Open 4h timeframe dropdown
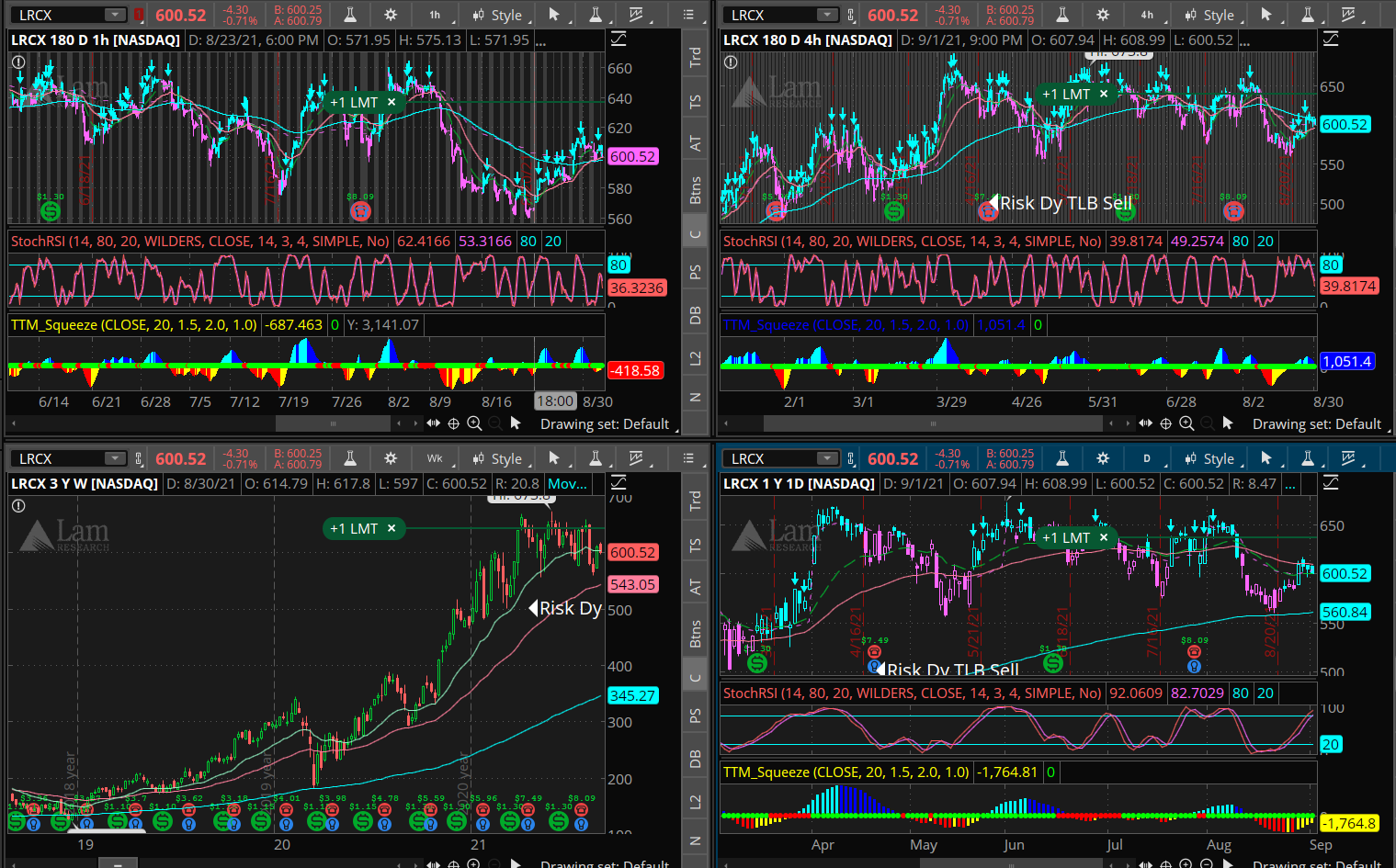This screenshot has width=1396, height=868. coord(1147,15)
